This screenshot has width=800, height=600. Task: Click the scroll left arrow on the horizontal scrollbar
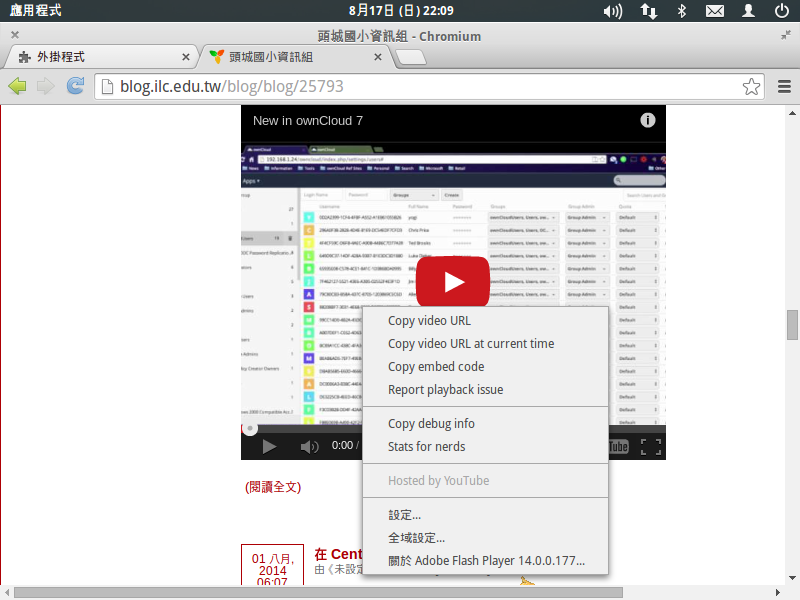tap(7, 592)
